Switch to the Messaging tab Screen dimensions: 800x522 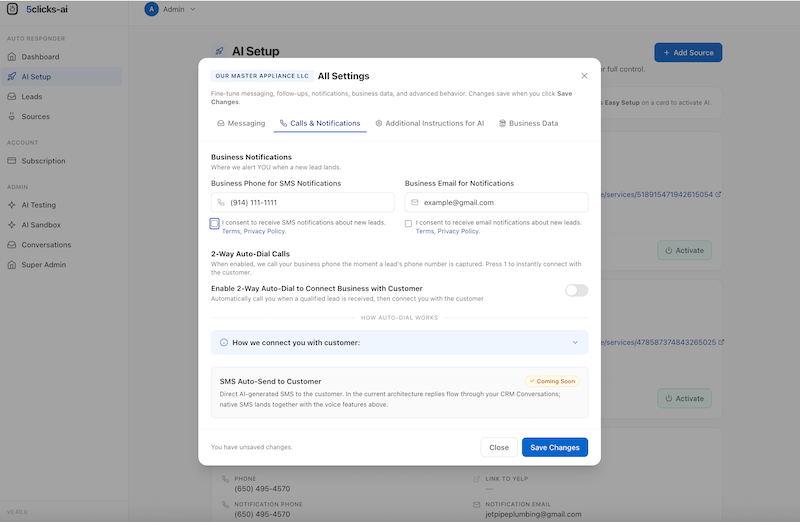click(241, 123)
